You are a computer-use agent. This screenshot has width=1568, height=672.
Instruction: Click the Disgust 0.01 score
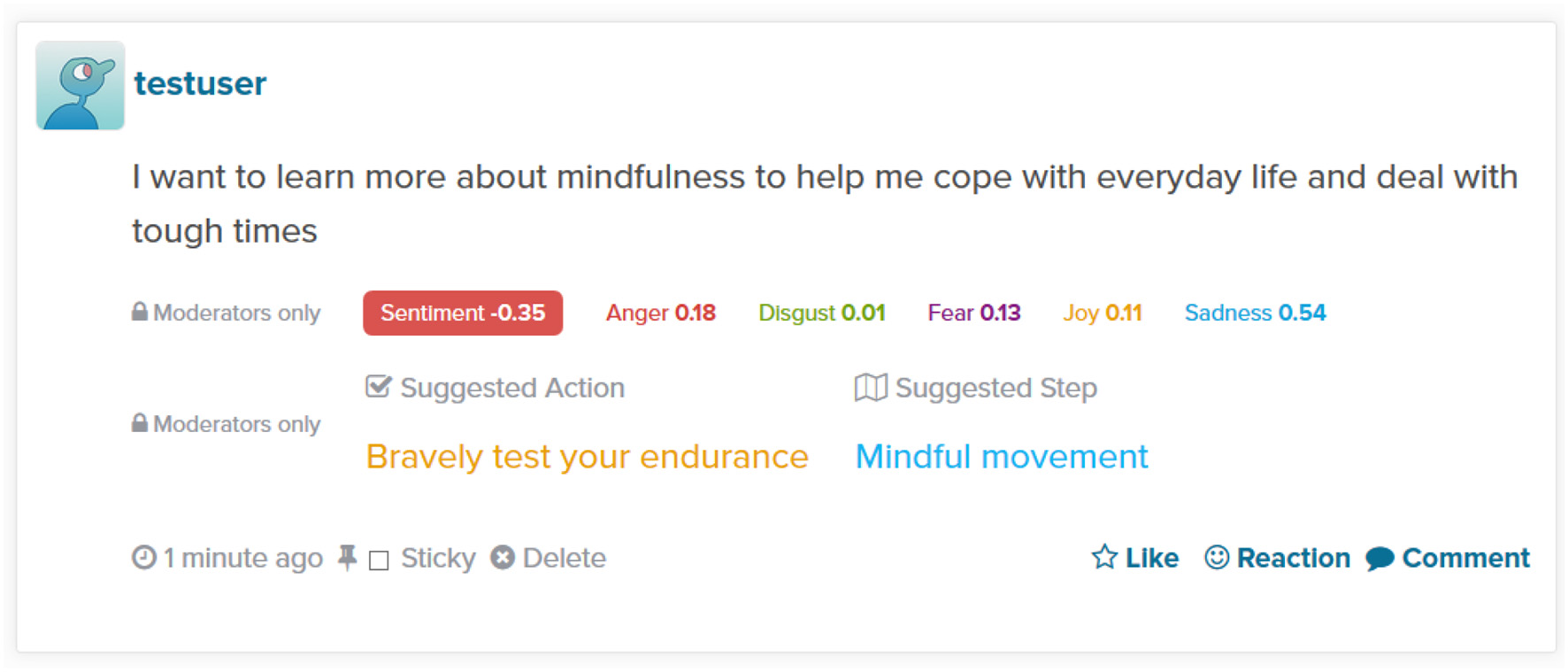[821, 313]
